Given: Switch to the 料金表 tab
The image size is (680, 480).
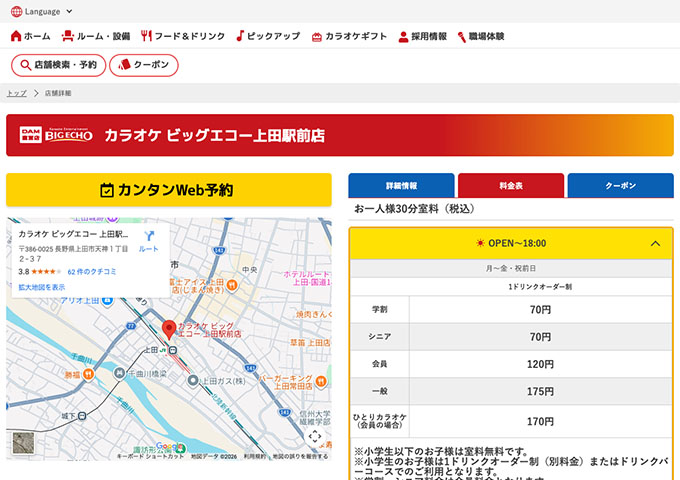Looking at the screenshot, I should (x=511, y=186).
